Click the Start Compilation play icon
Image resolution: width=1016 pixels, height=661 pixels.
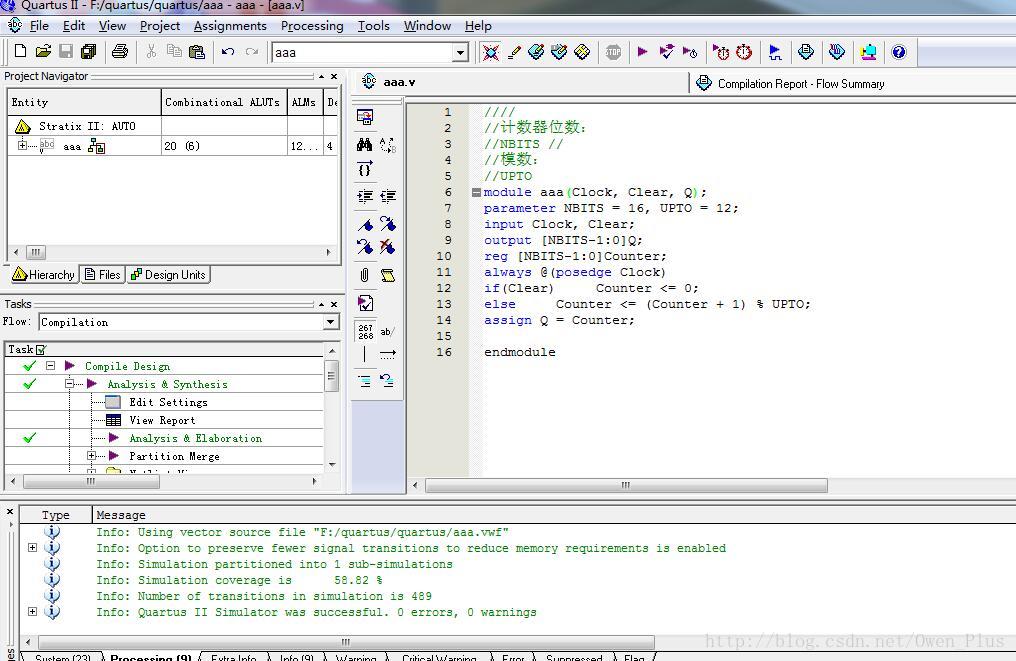pos(642,52)
